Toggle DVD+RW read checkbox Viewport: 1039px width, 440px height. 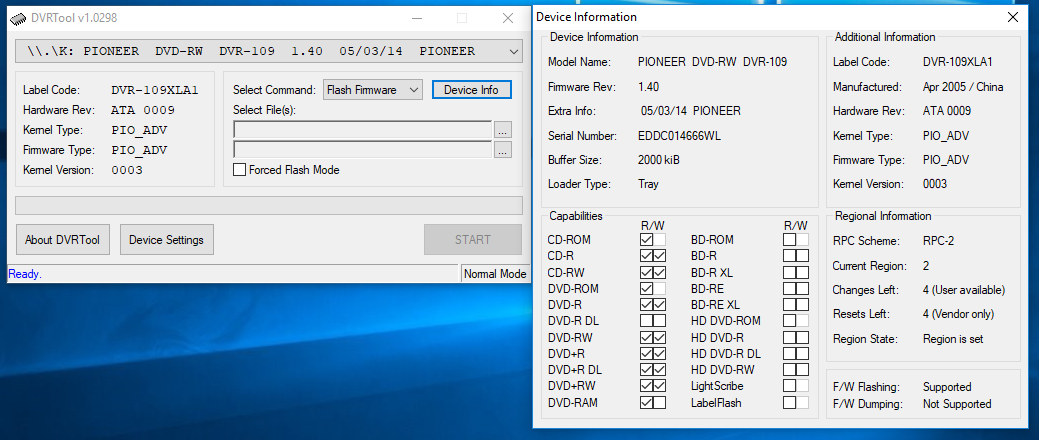pyautogui.click(x=647, y=386)
